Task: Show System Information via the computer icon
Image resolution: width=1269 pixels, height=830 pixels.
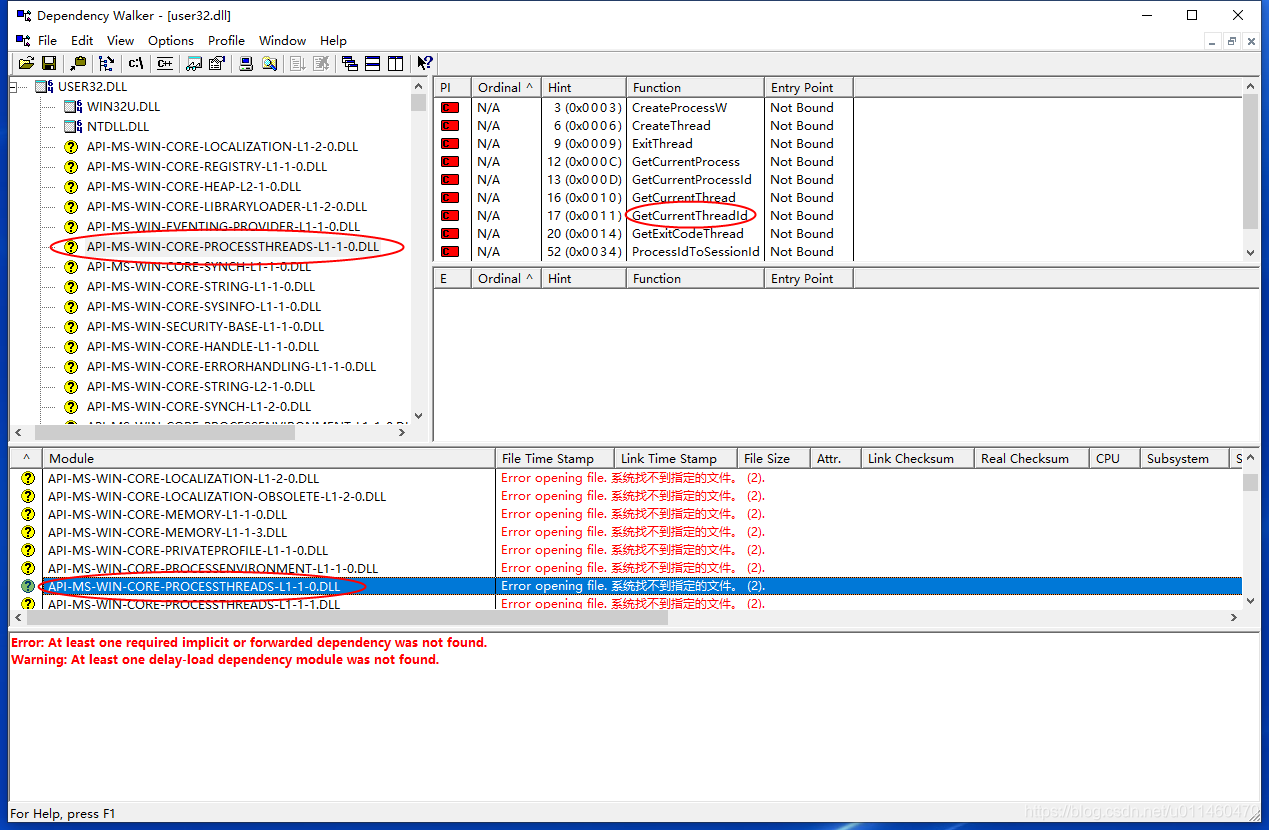Action: tap(246, 63)
